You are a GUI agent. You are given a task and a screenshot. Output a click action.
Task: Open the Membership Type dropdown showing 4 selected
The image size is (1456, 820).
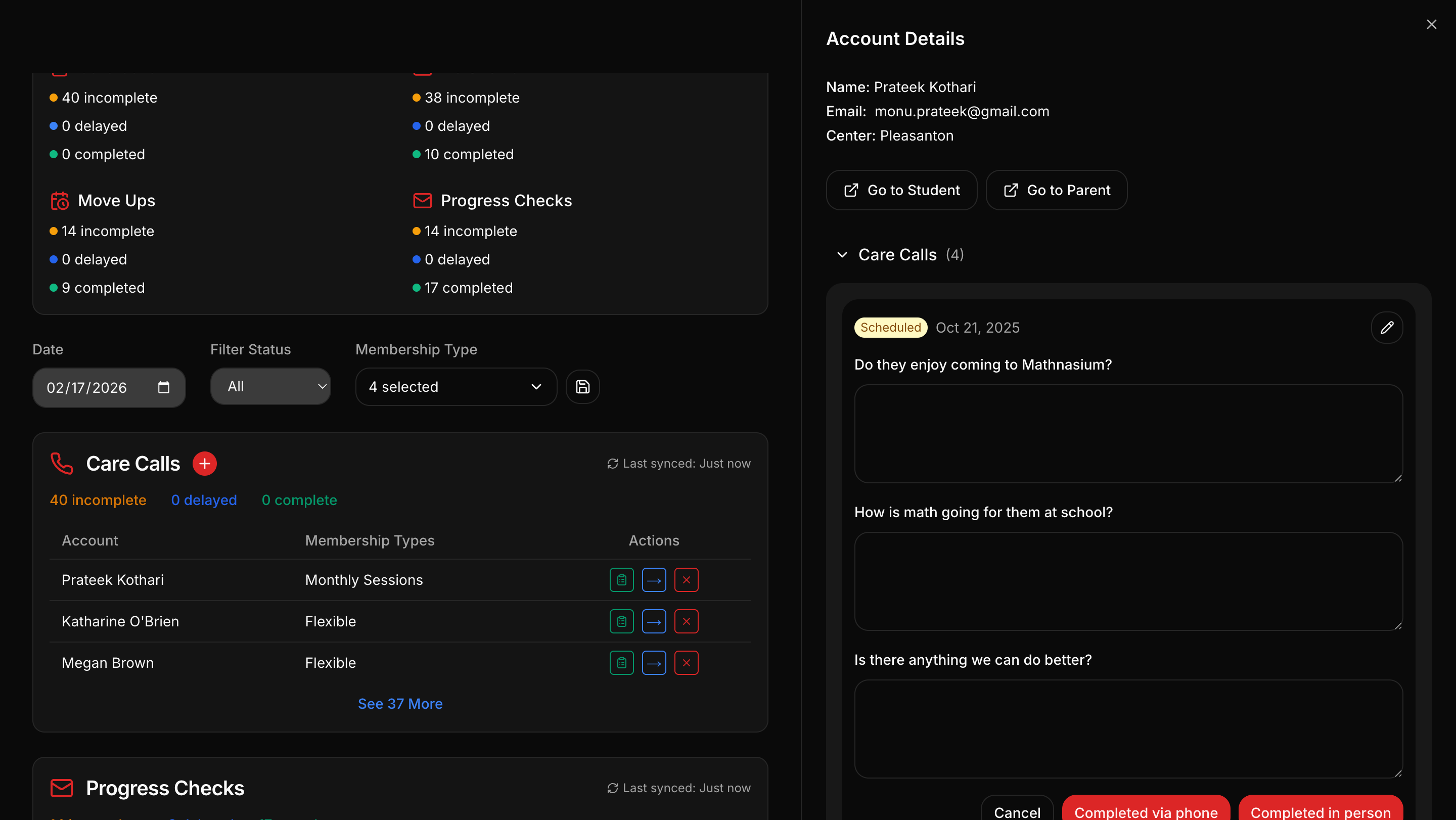pos(456,387)
